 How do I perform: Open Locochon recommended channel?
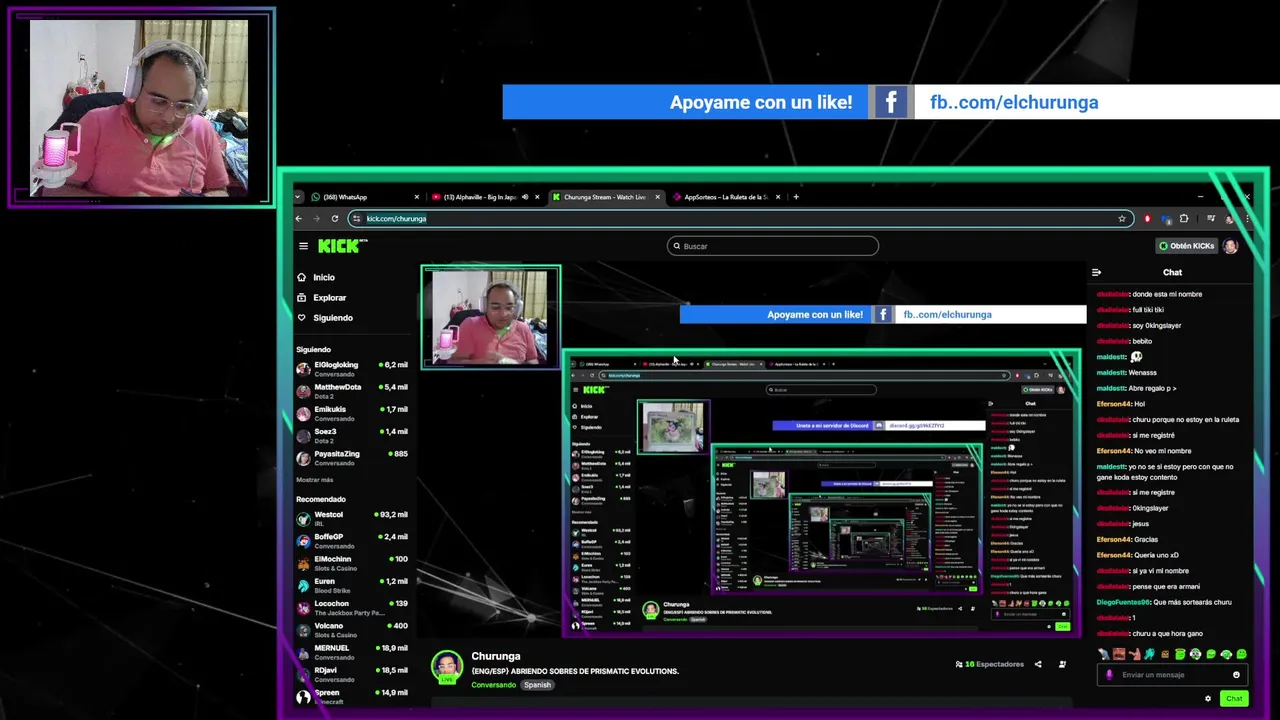[352, 608]
